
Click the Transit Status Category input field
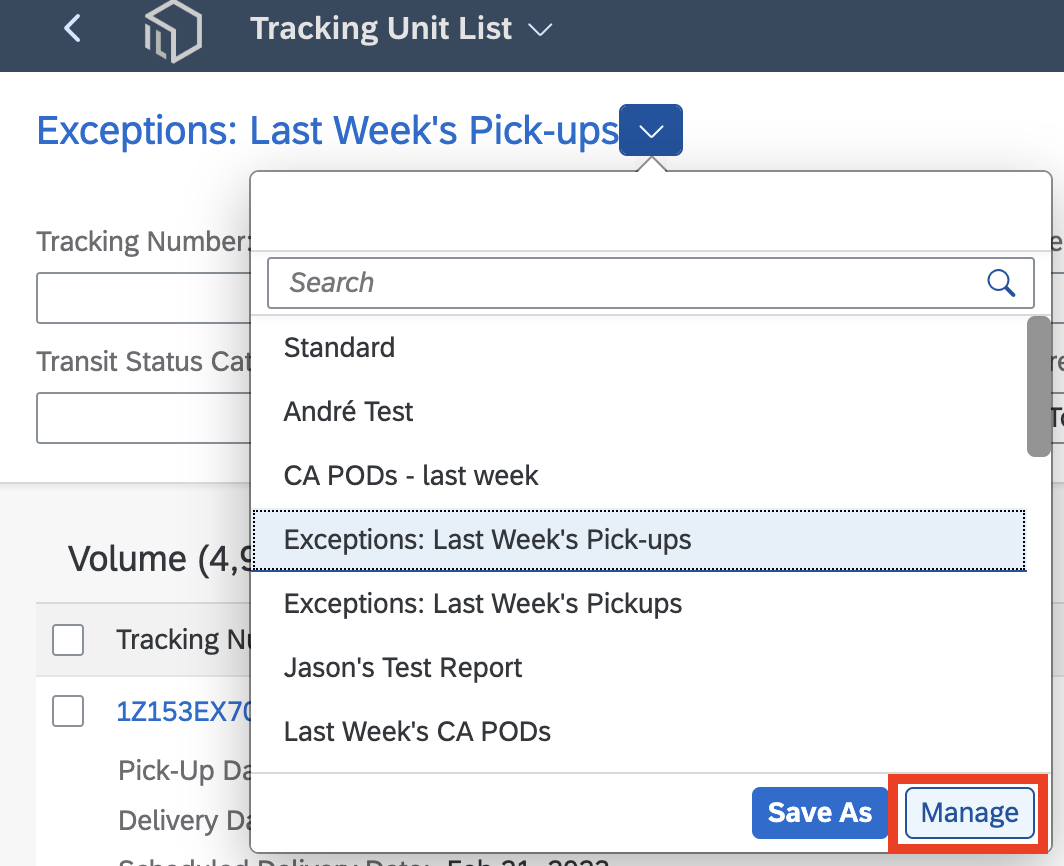(x=144, y=418)
